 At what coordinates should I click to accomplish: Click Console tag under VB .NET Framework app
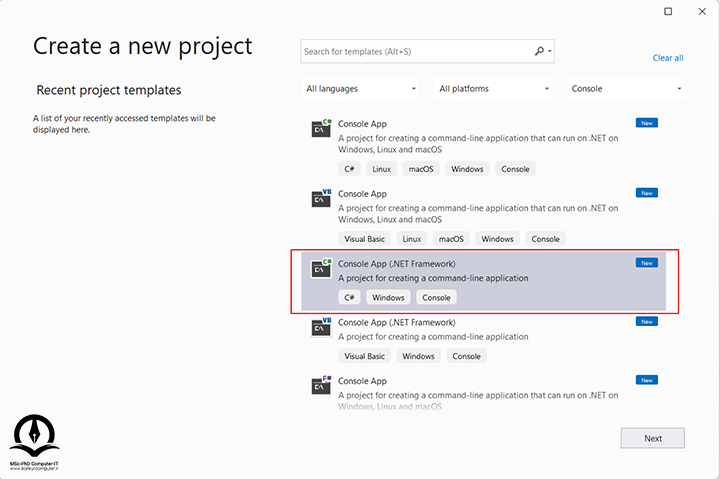[x=467, y=356]
